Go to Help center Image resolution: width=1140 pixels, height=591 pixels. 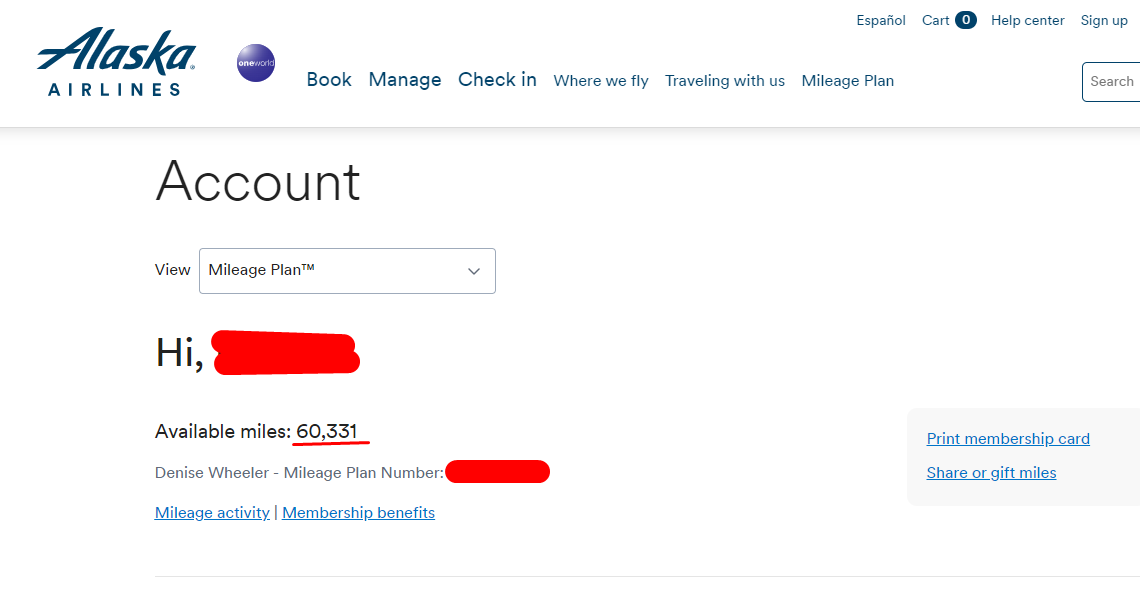[1027, 20]
